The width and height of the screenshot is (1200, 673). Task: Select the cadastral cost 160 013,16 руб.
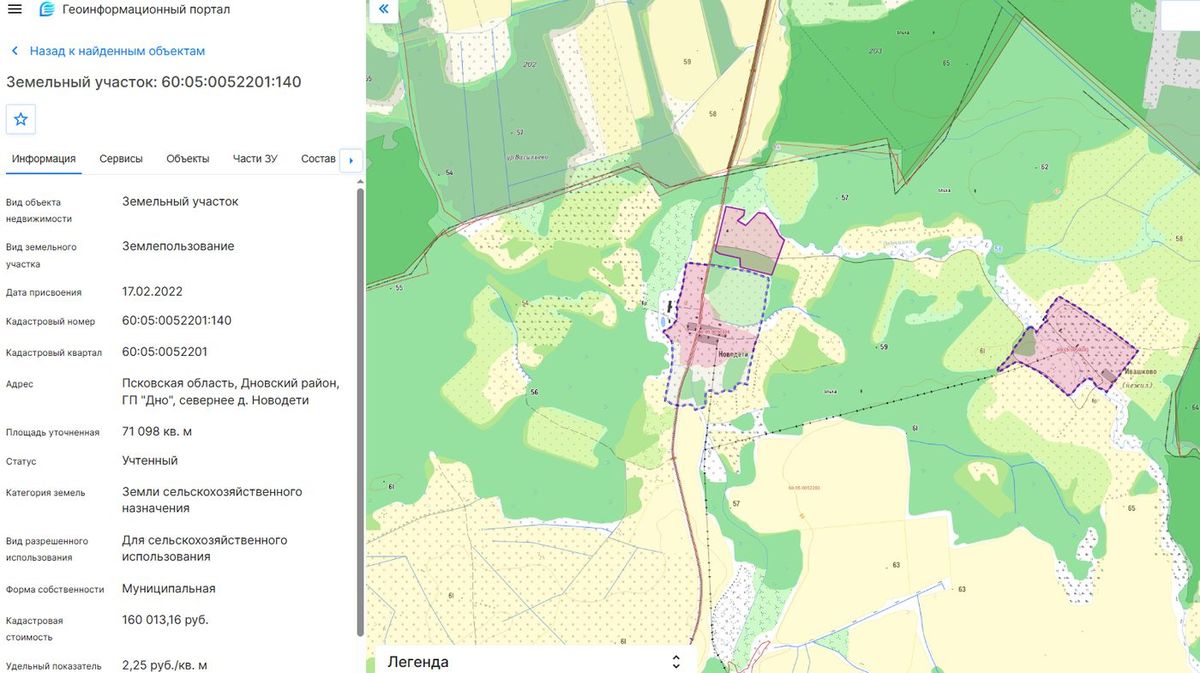pos(165,620)
